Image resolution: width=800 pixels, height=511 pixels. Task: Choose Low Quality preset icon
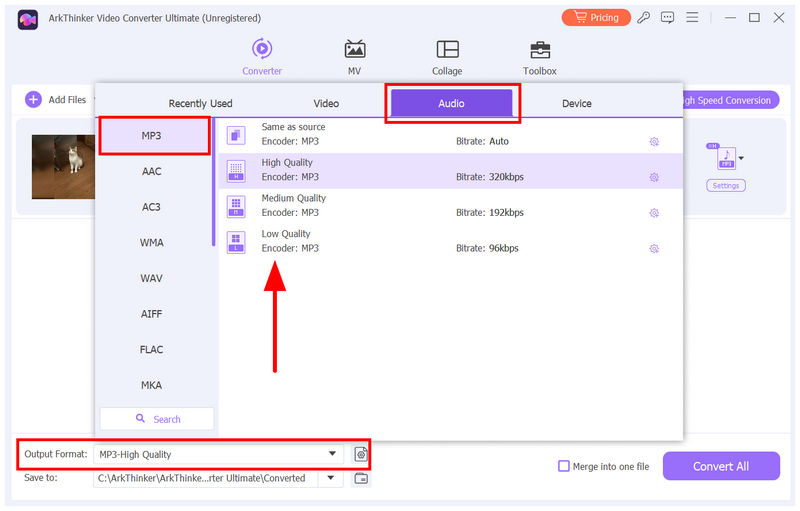tap(236, 243)
